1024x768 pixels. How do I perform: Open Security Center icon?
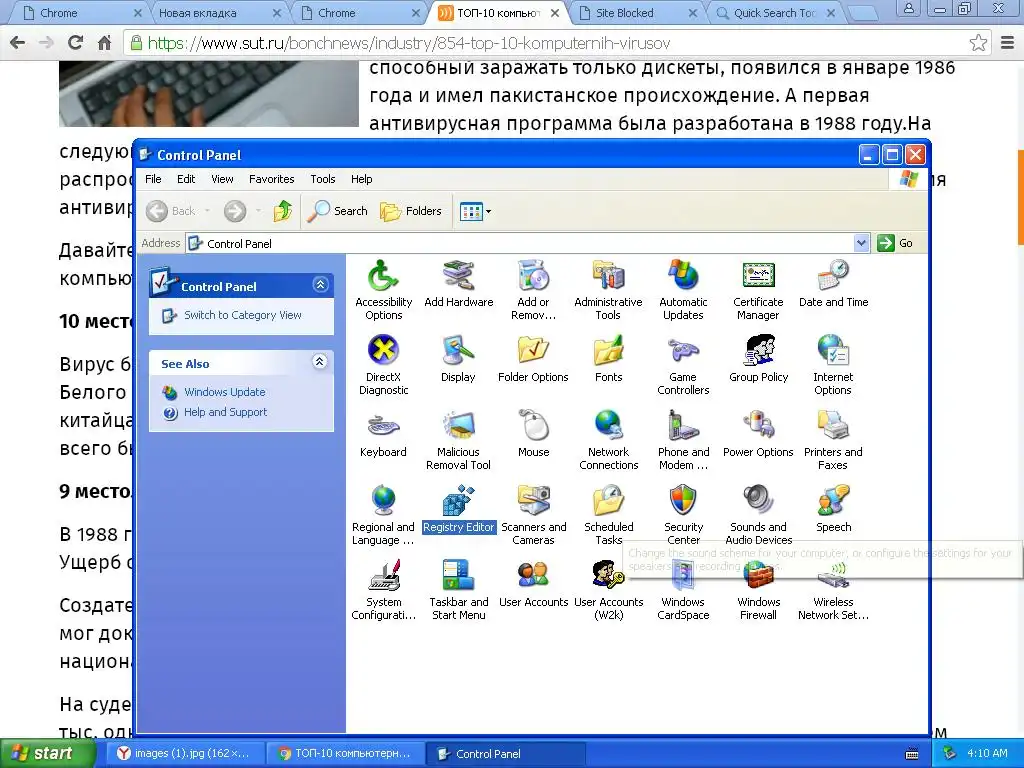coord(683,501)
